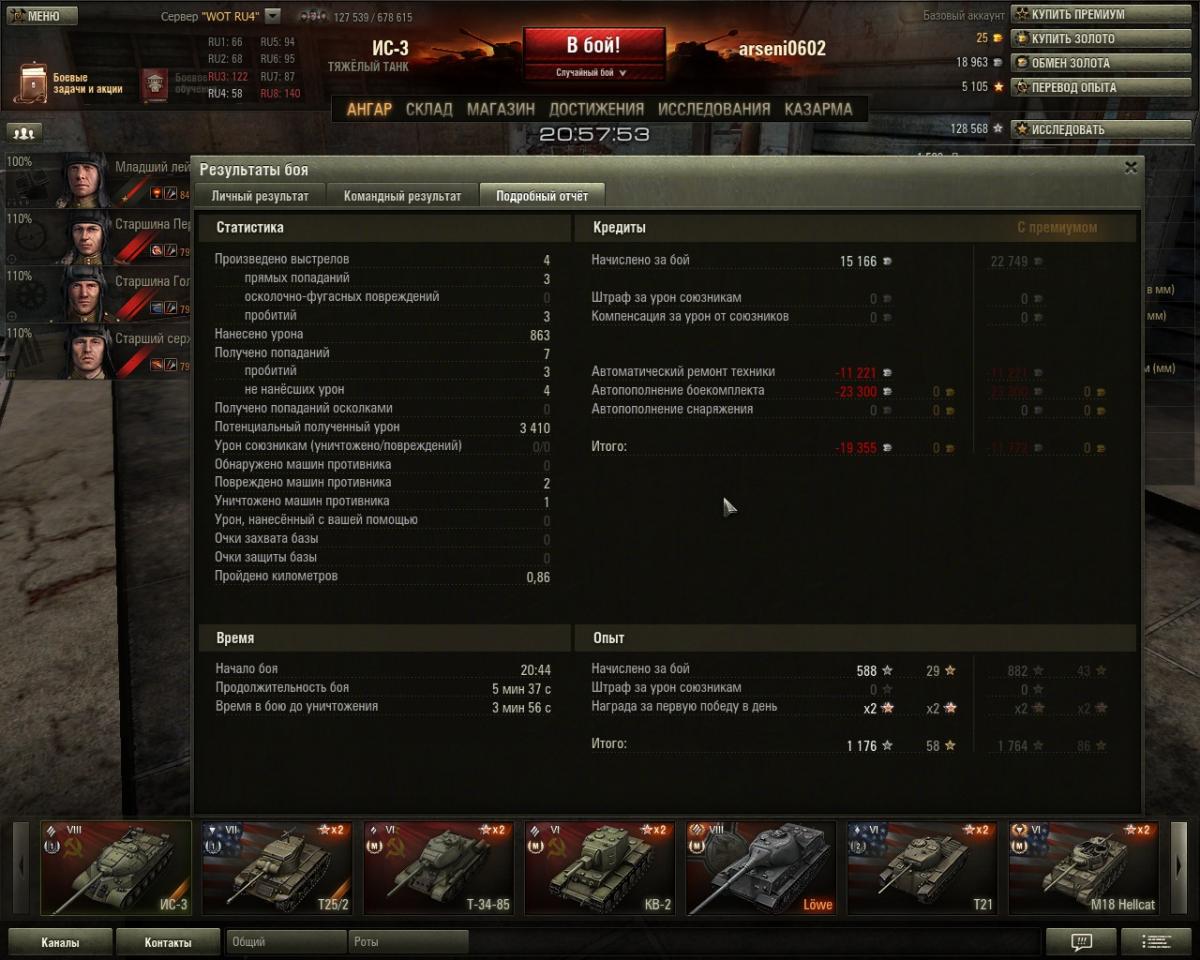
Task: Open the МЕНЮ button
Action: click(42, 16)
